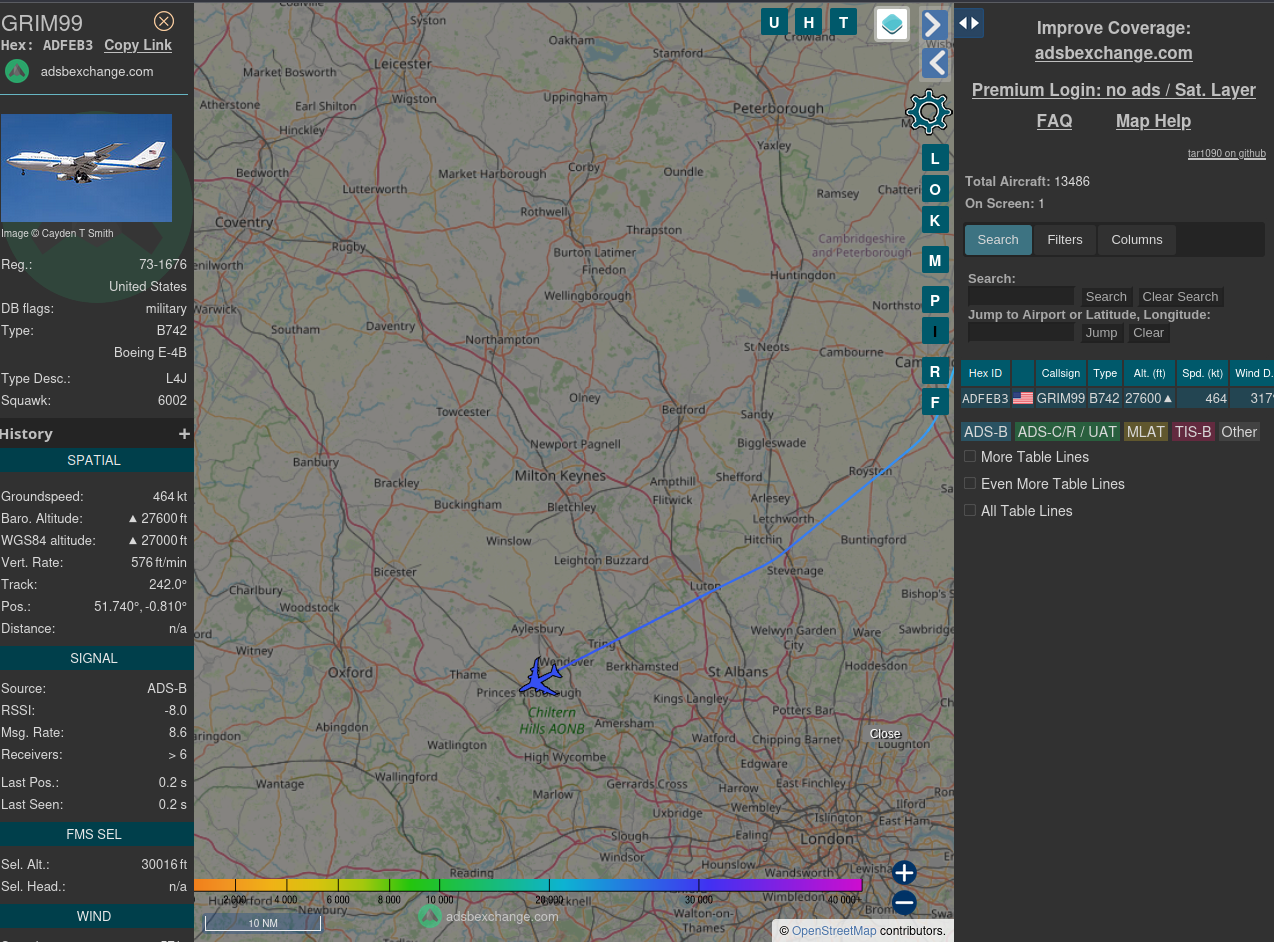The width and height of the screenshot is (1274, 942).
Task: Select the ADFEB3 cell in the aircraft table
Action: [x=985, y=398]
